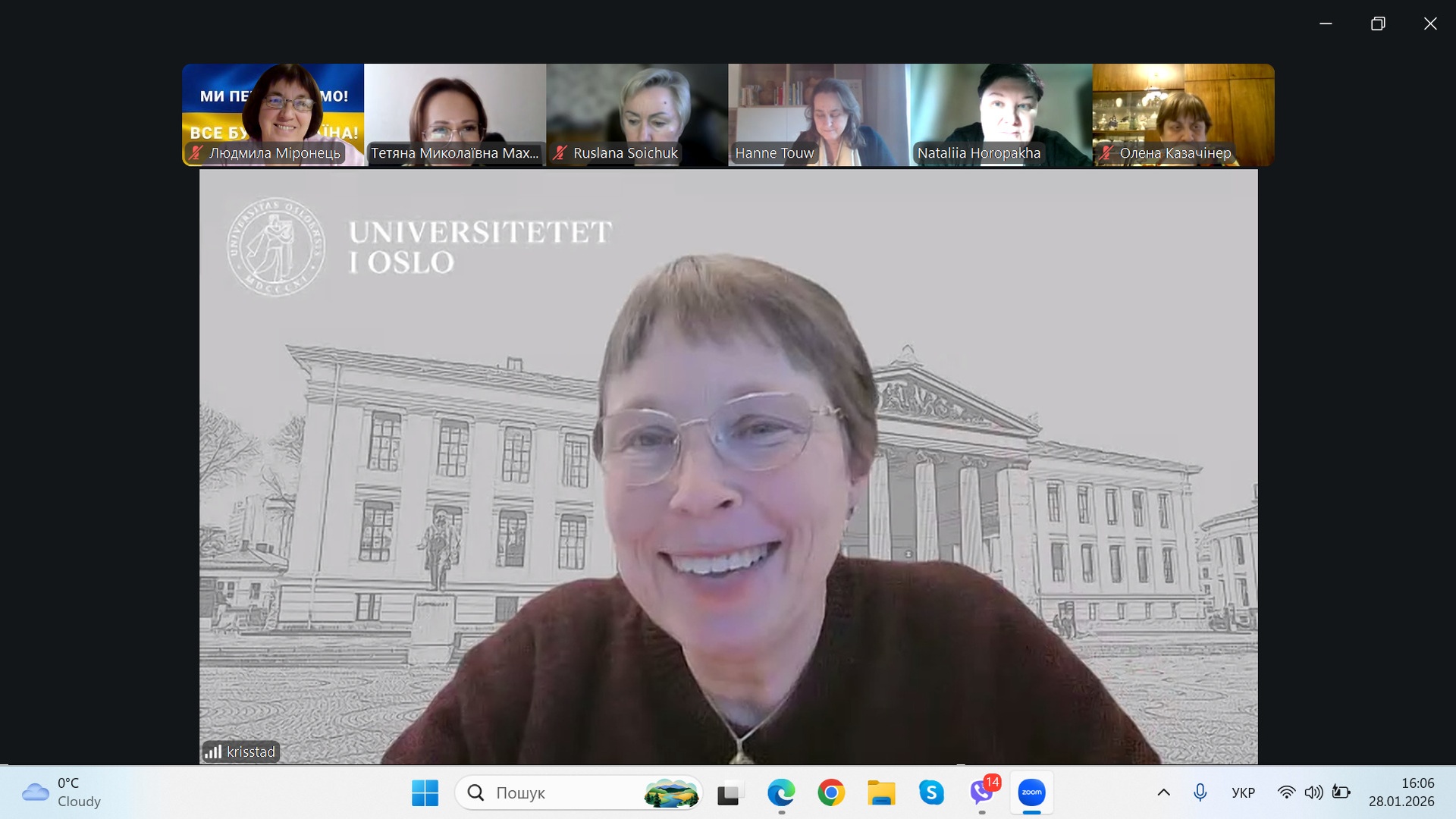Open Microsoft Edge from the taskbar

(781, 792)
